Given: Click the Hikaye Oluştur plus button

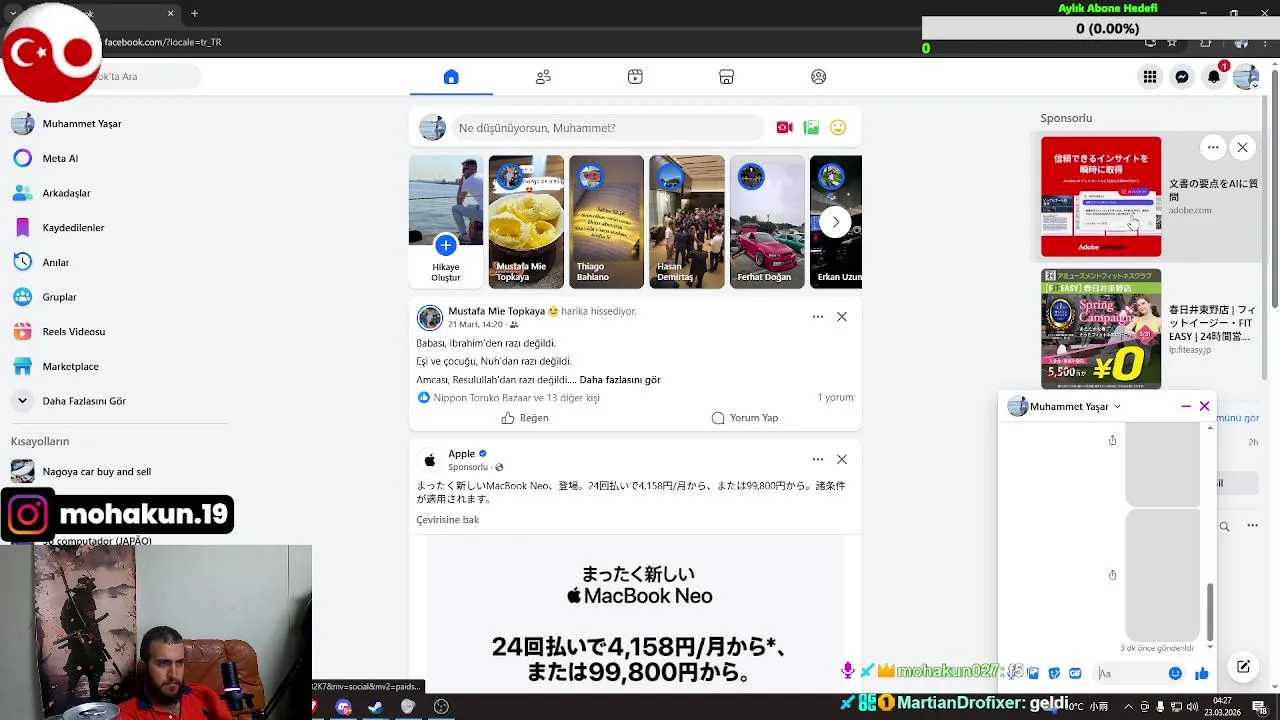Looking at the screenshot, I should (446, 245).
